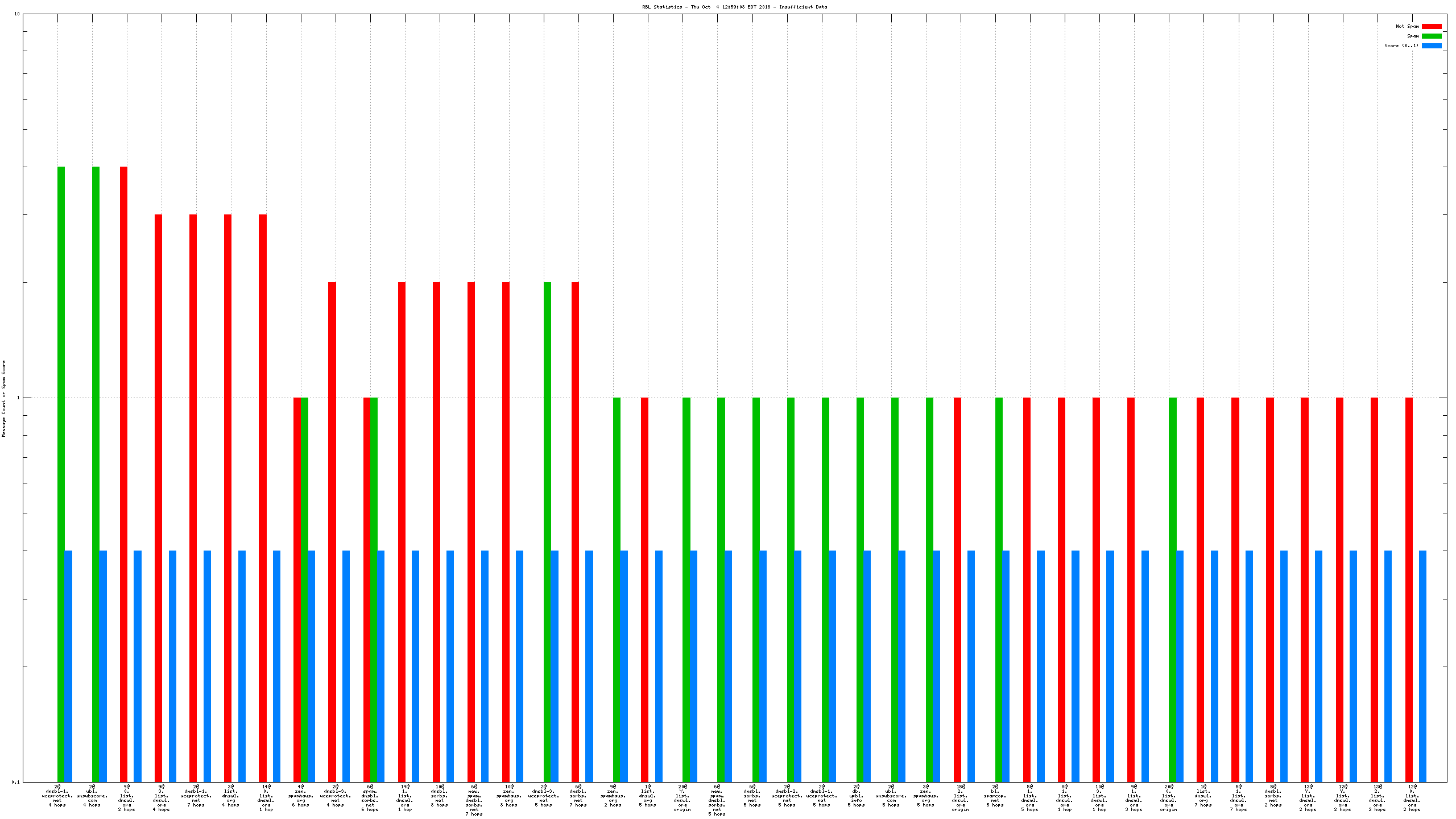Click the y-axis tick label 10
This screenshot has width=1456, height=819.
(x=16, y=14)
